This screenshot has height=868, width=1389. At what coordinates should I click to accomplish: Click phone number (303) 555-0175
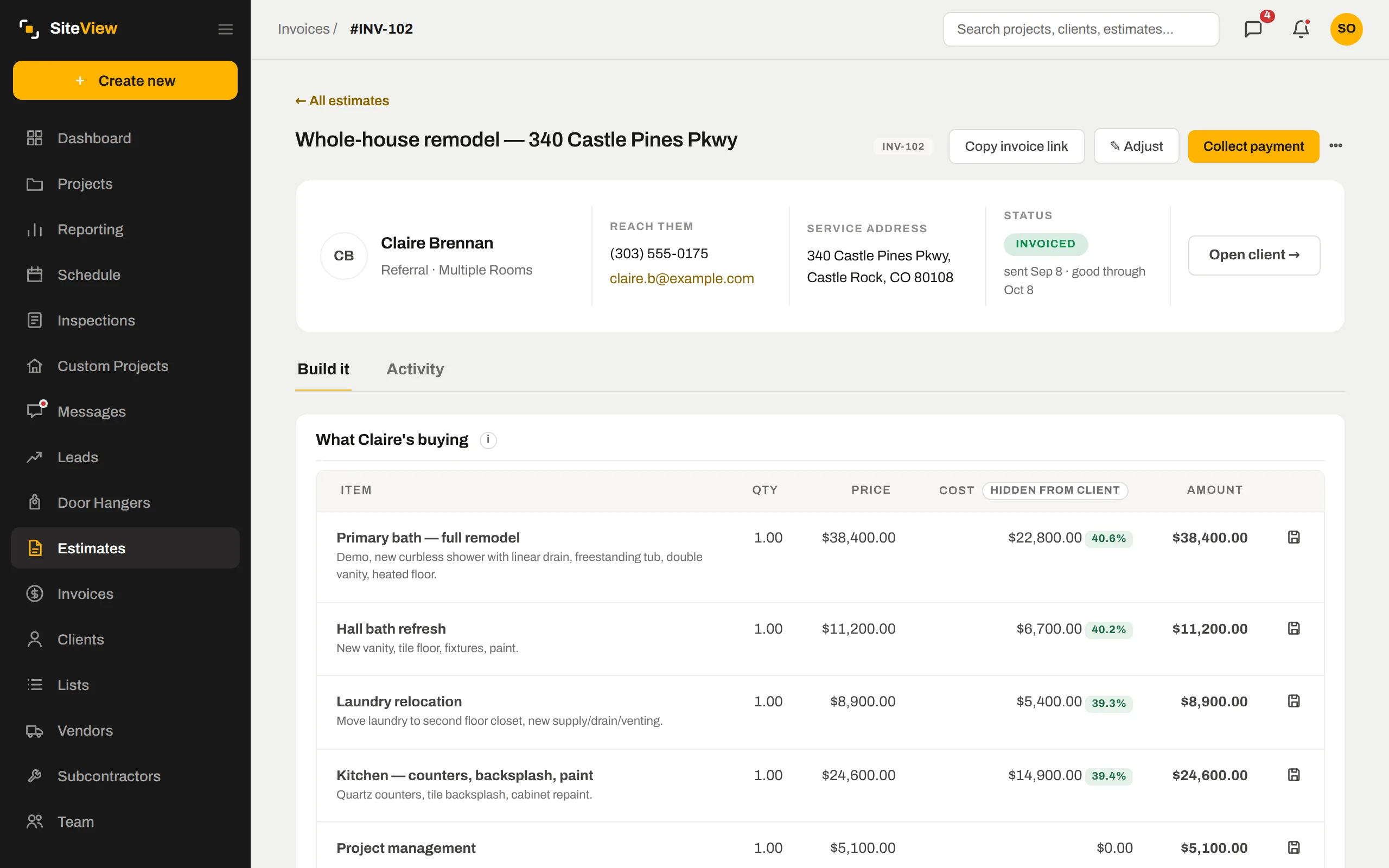(658, 253)
